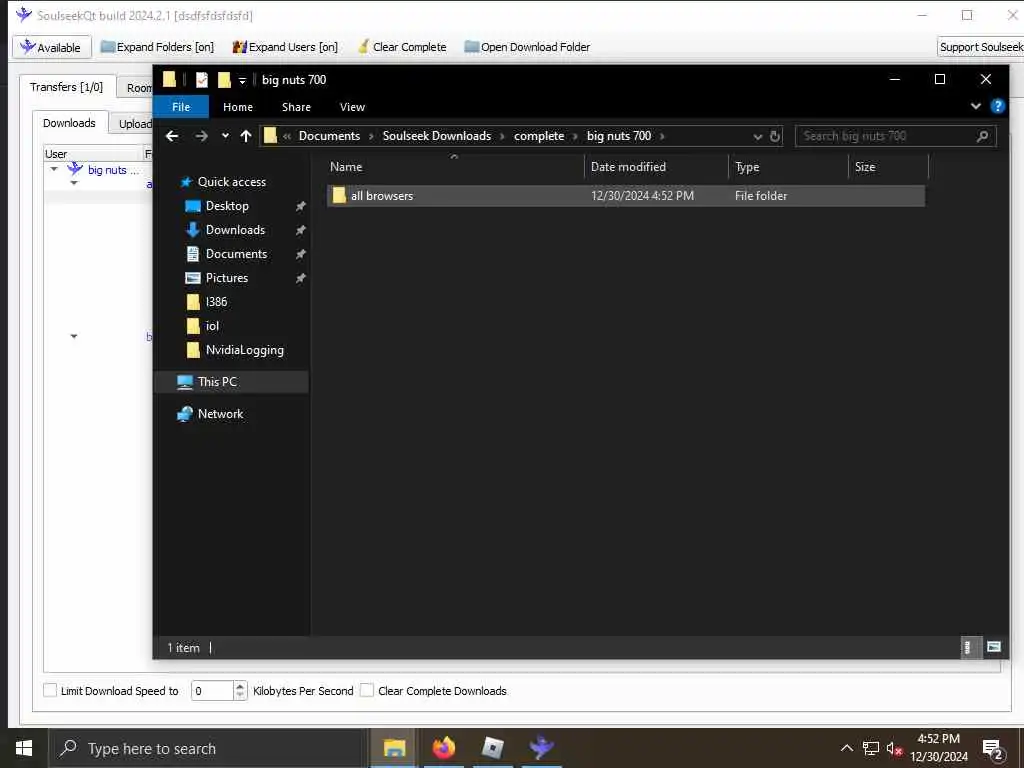Enable Clear Complete Downloads checkbox

pos(367,690)
